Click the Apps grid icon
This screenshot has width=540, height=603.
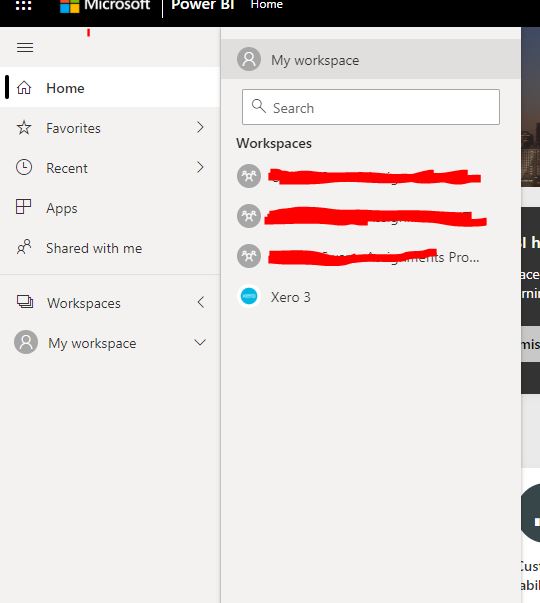23,207
